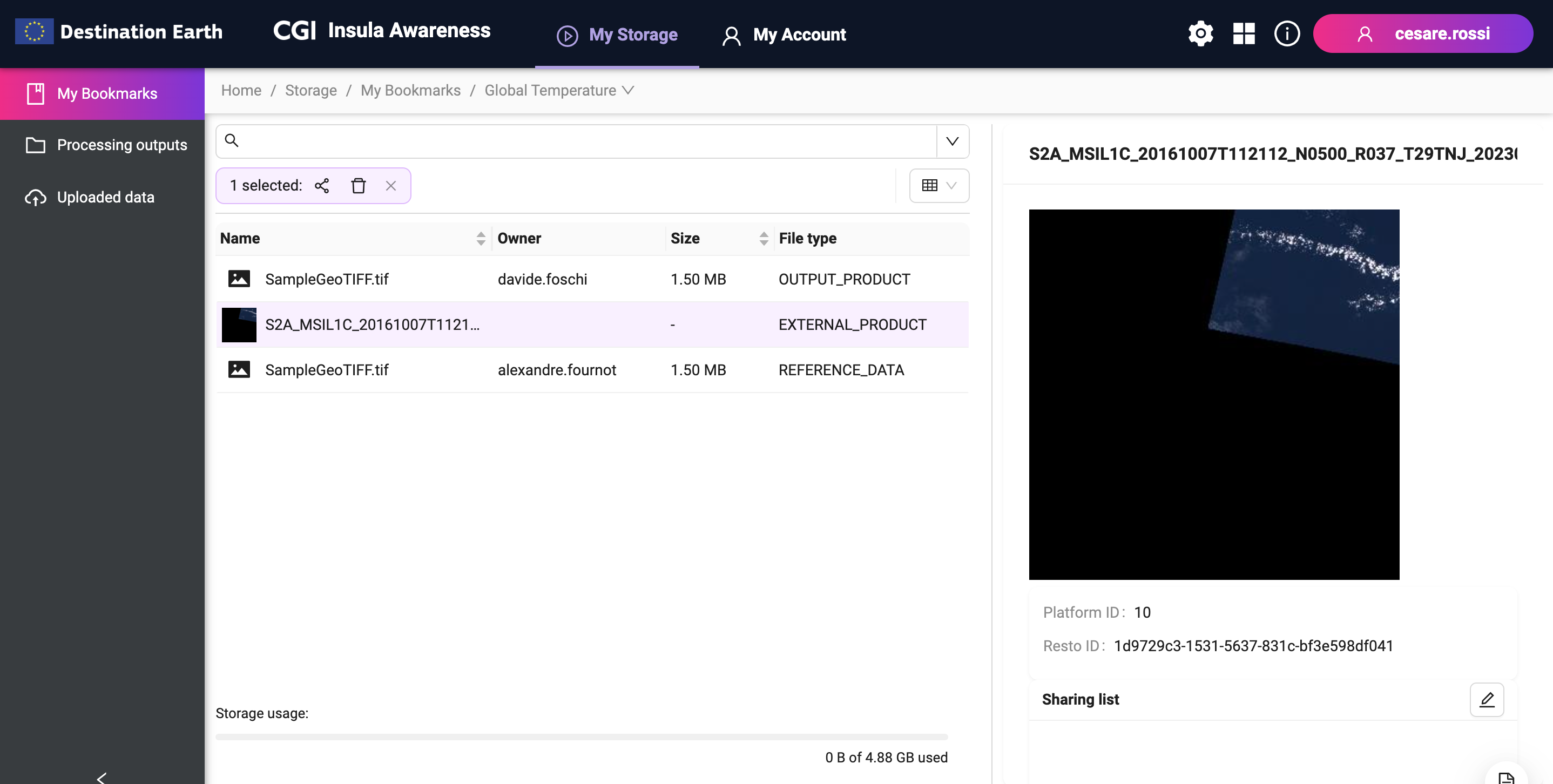Sort the table by Size
The height and width of the screenshot is (784, 1553).
(763, 239)
